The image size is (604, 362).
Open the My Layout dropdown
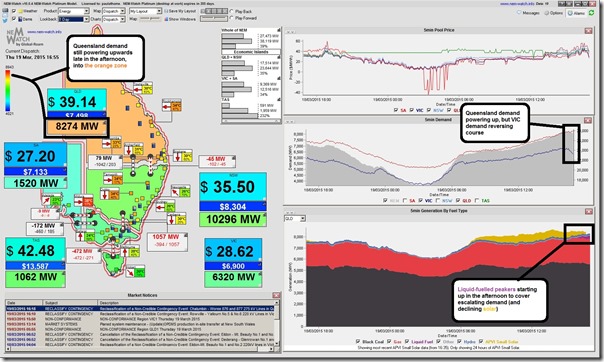[x=145, y=11]
